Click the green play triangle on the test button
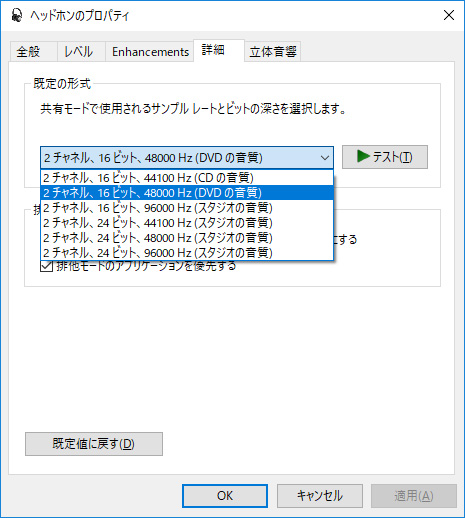 point(363,156)
